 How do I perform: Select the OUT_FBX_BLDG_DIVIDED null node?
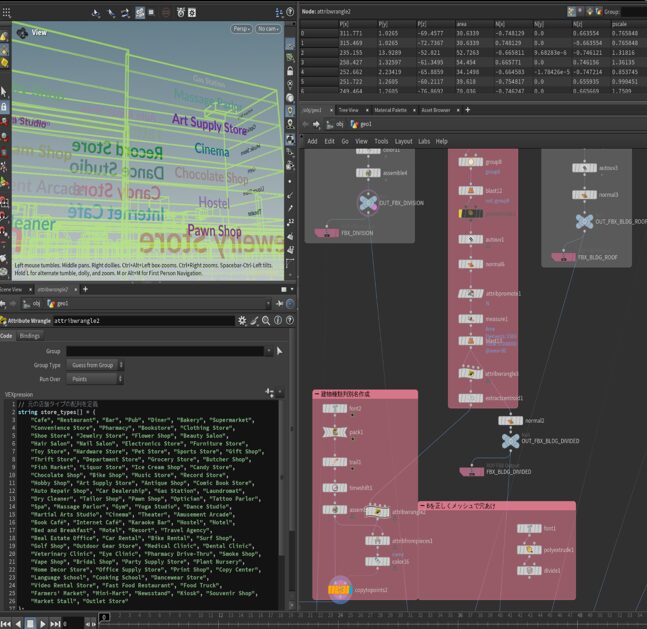click(510, 441)
